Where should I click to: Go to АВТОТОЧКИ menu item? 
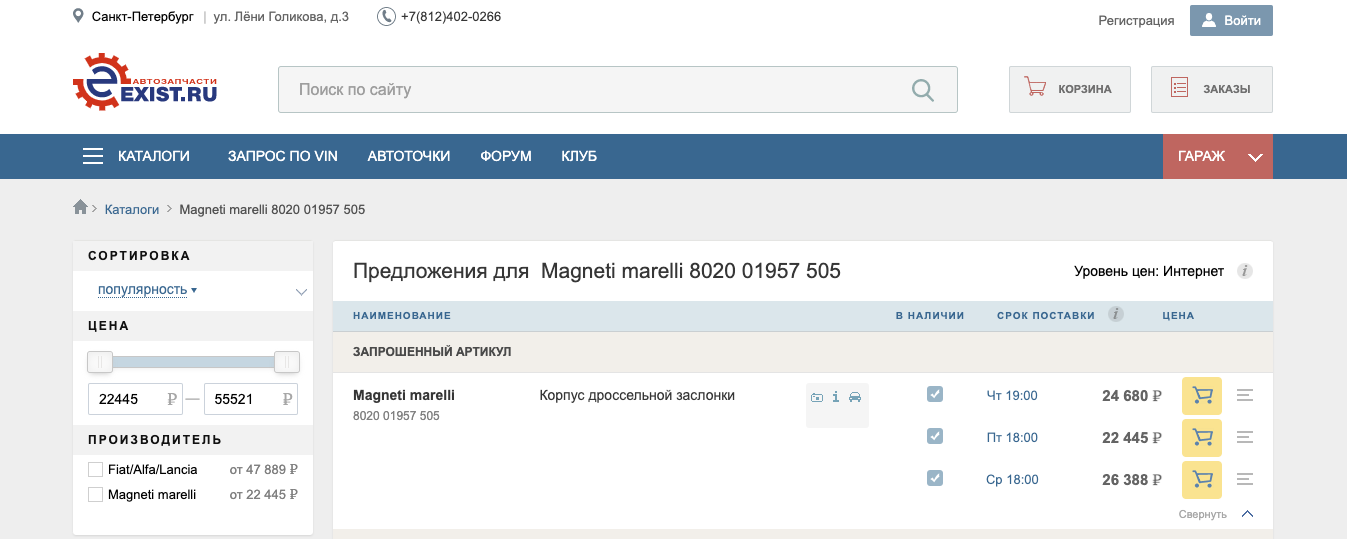[x=409, y=156]
